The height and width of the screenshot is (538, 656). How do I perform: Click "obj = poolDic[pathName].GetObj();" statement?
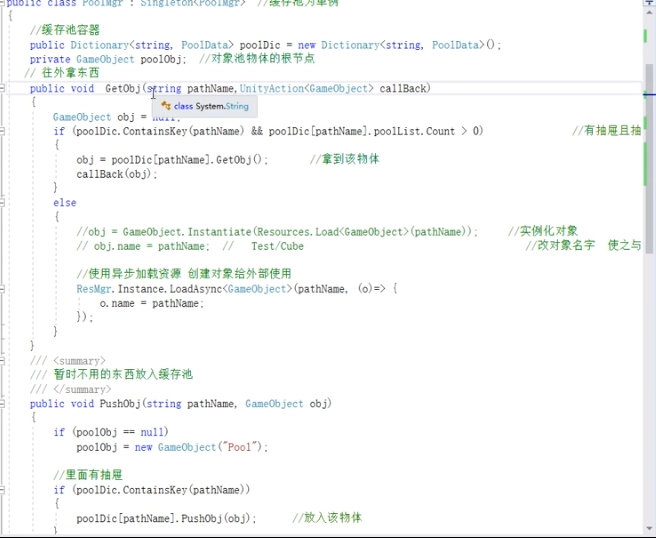(x=172, y=160)
